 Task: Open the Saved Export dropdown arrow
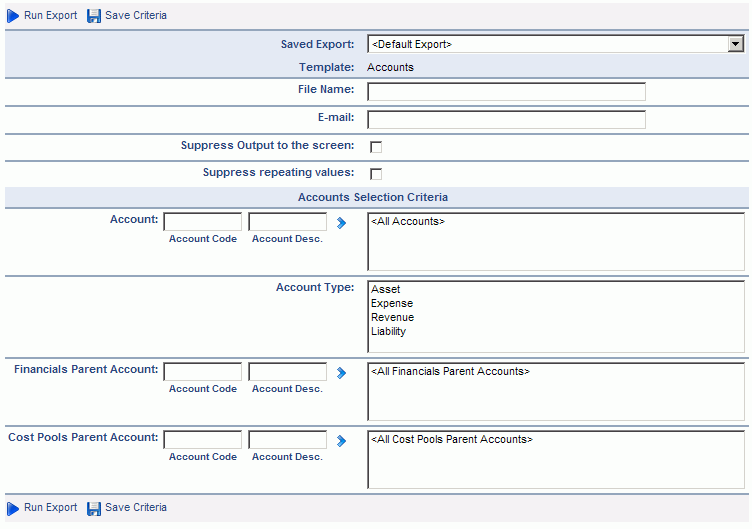click(x=735, y=44)
